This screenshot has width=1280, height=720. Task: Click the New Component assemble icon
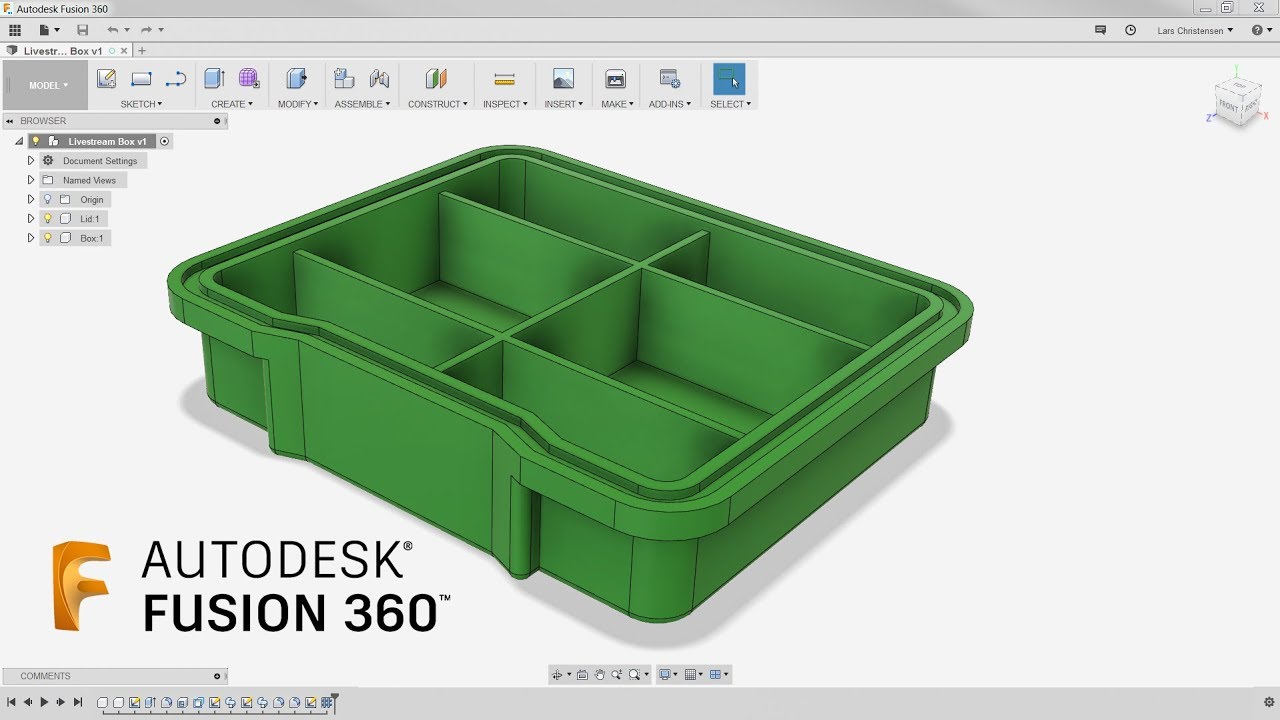(344, 78)
